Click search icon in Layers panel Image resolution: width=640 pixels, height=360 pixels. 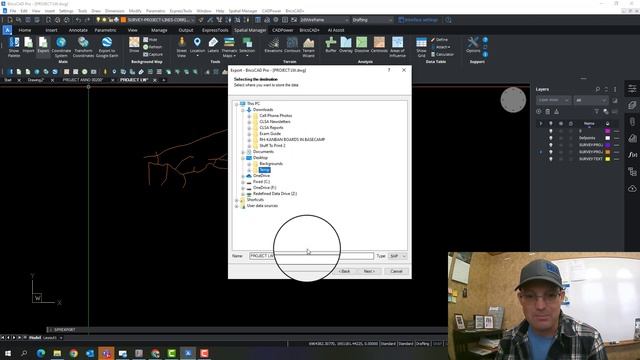[x=598, y=89]
